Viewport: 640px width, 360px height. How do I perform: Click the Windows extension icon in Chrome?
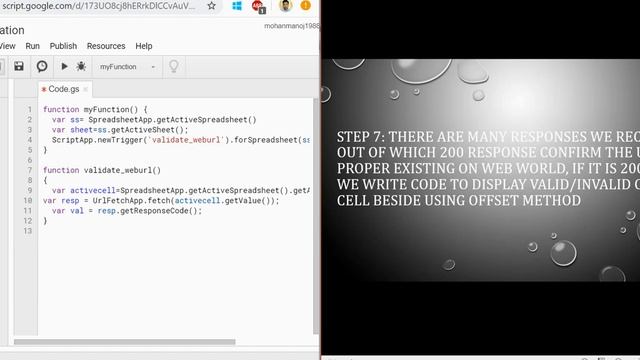(x=237, y=6)
